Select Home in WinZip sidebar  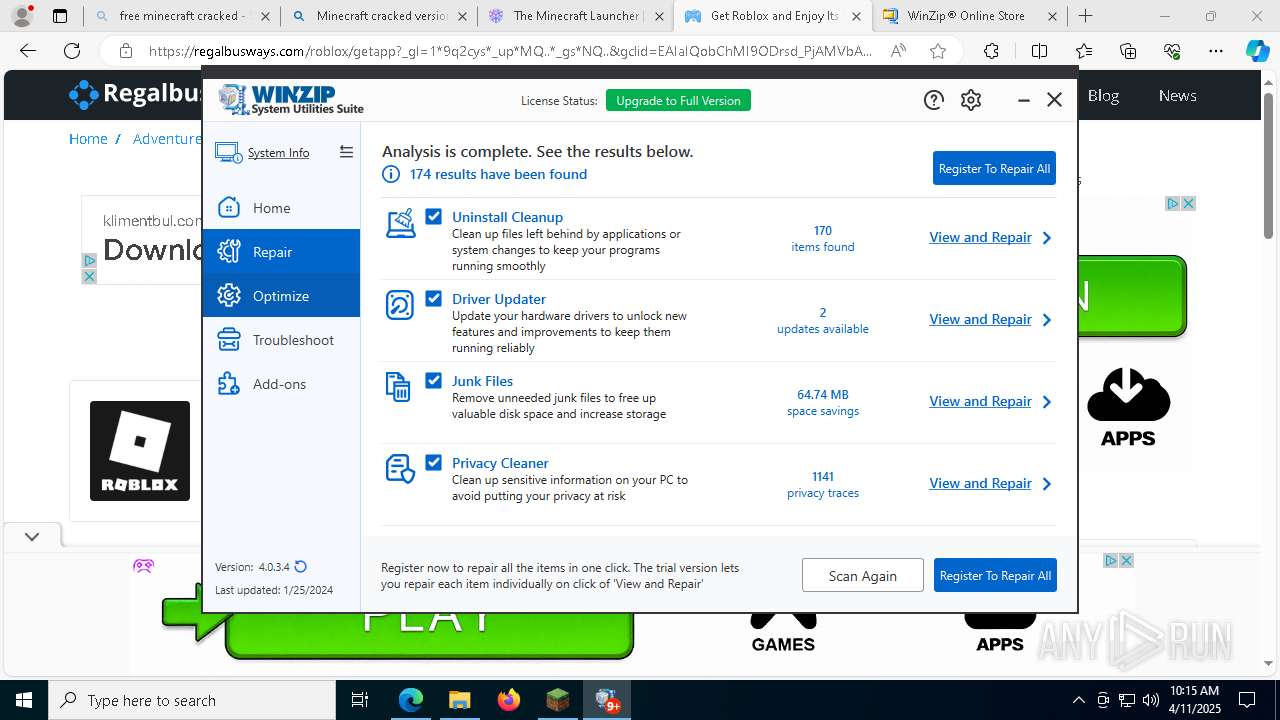281,208
